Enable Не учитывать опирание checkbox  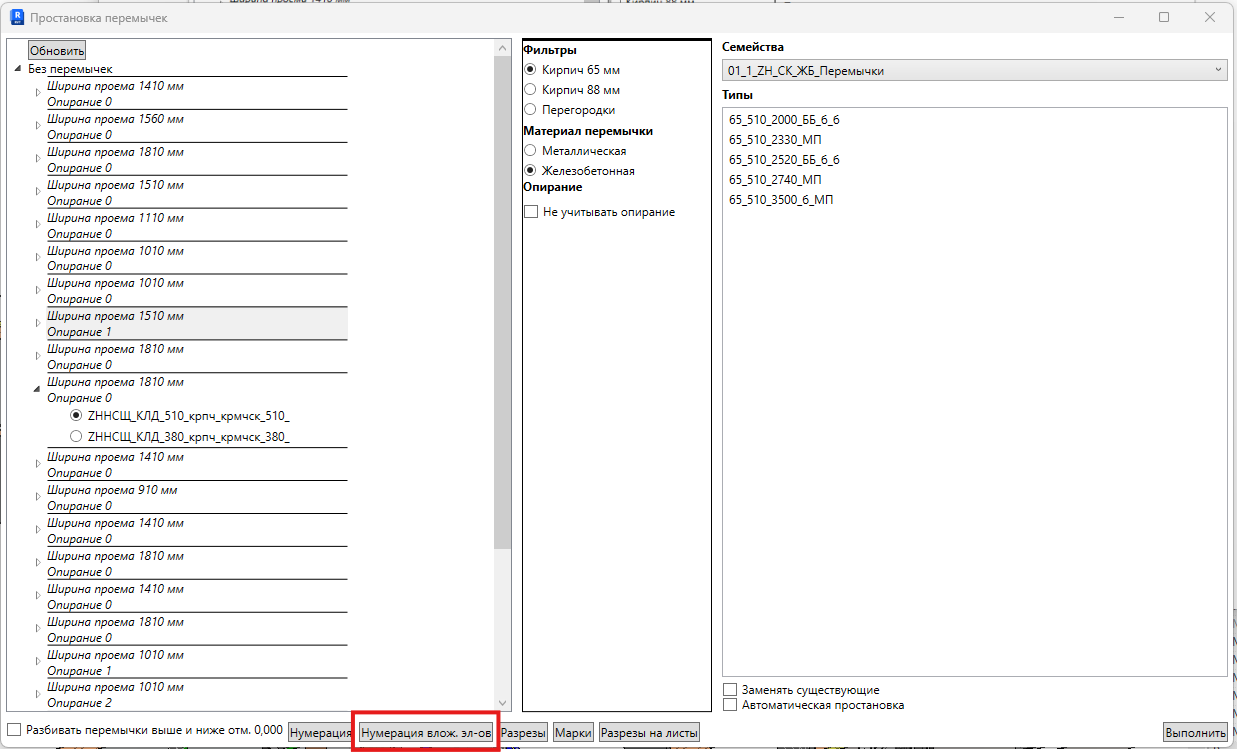(x=531, y=212)
